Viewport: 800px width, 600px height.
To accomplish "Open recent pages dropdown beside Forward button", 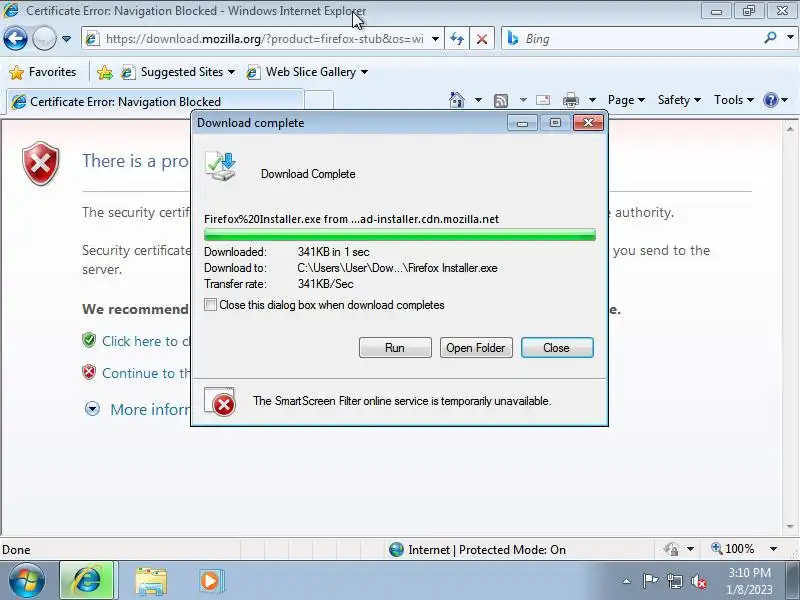I will point(66,39).
